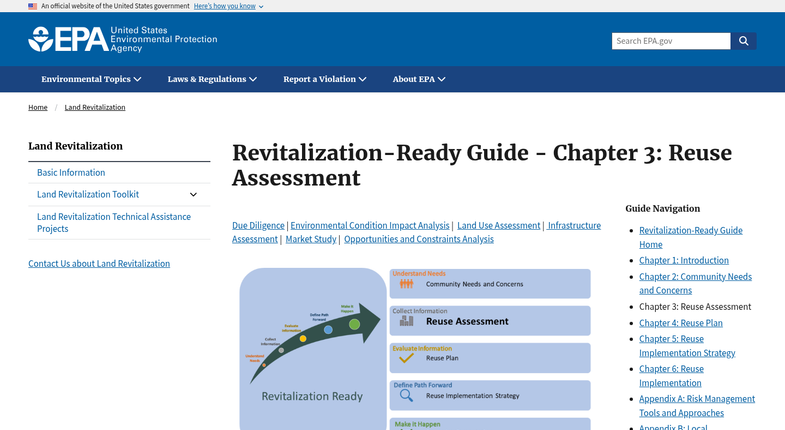The width and height of the screenshot is (785, 430).
Task: Jump to Land Use Assessment section
Action: [499, 226]
